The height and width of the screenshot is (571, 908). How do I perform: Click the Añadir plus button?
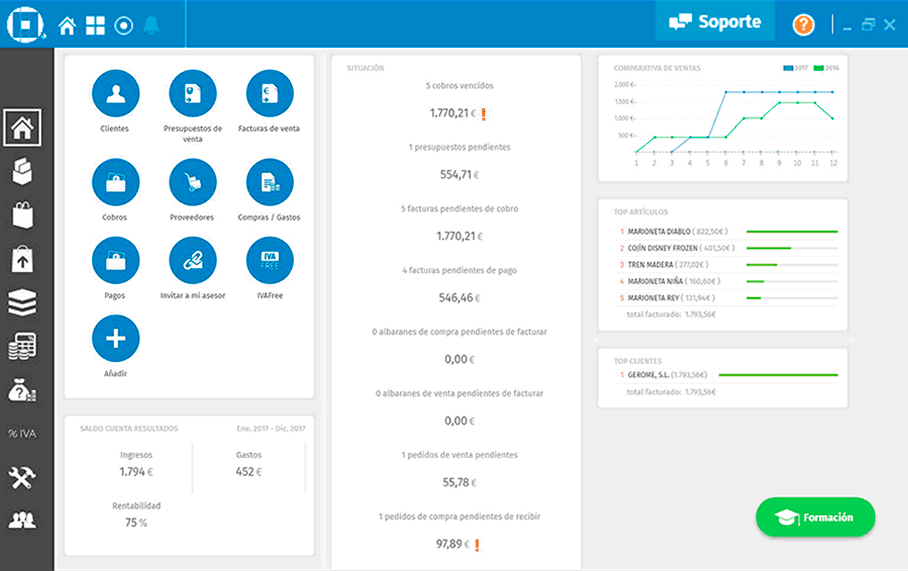coord(115,339)
